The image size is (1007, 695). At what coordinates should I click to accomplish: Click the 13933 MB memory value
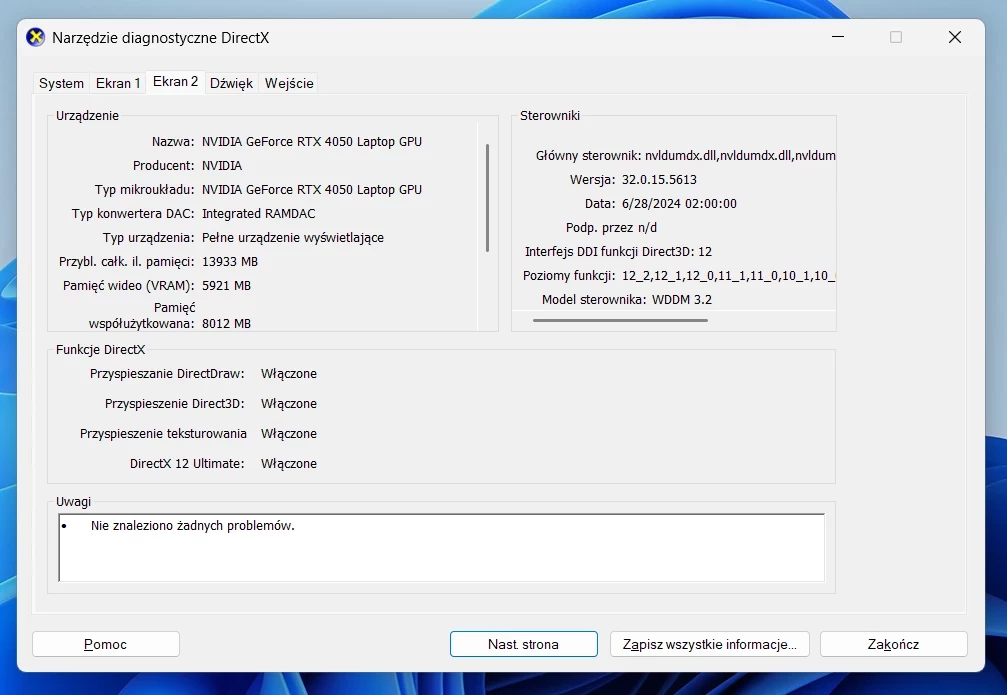point(229,262)
